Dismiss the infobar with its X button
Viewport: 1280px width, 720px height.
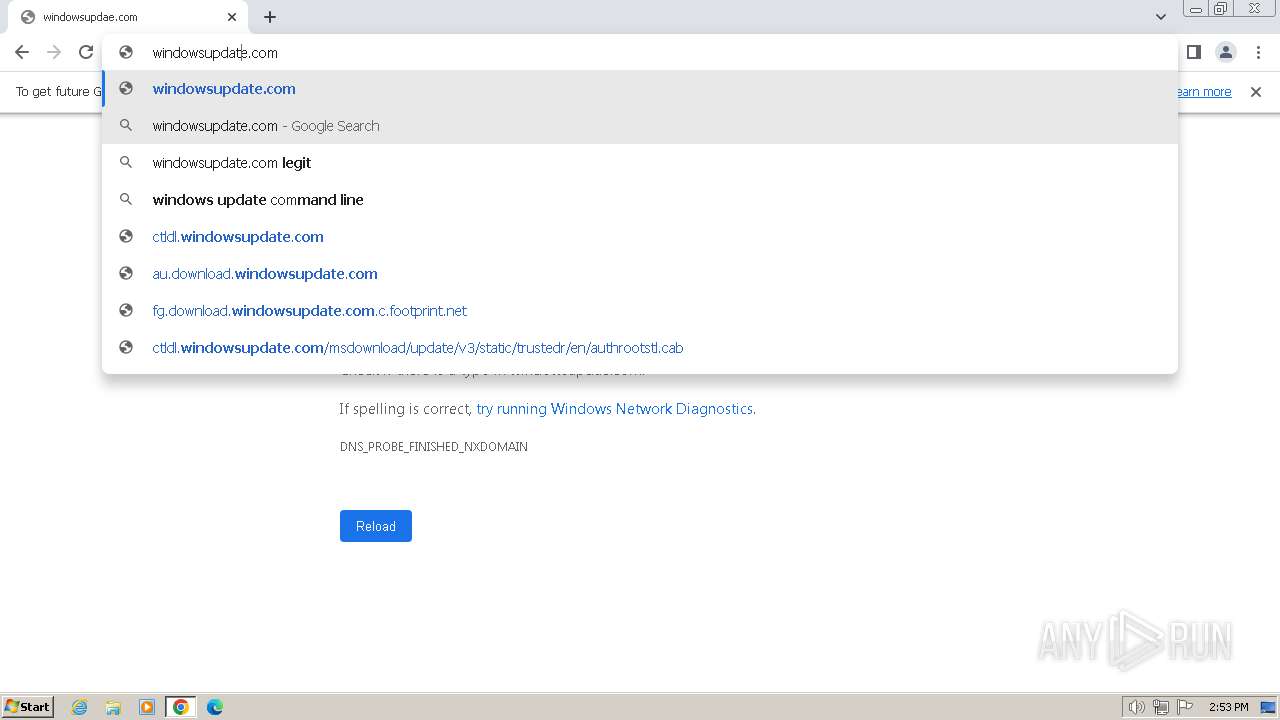click(x=1256, y=92)
